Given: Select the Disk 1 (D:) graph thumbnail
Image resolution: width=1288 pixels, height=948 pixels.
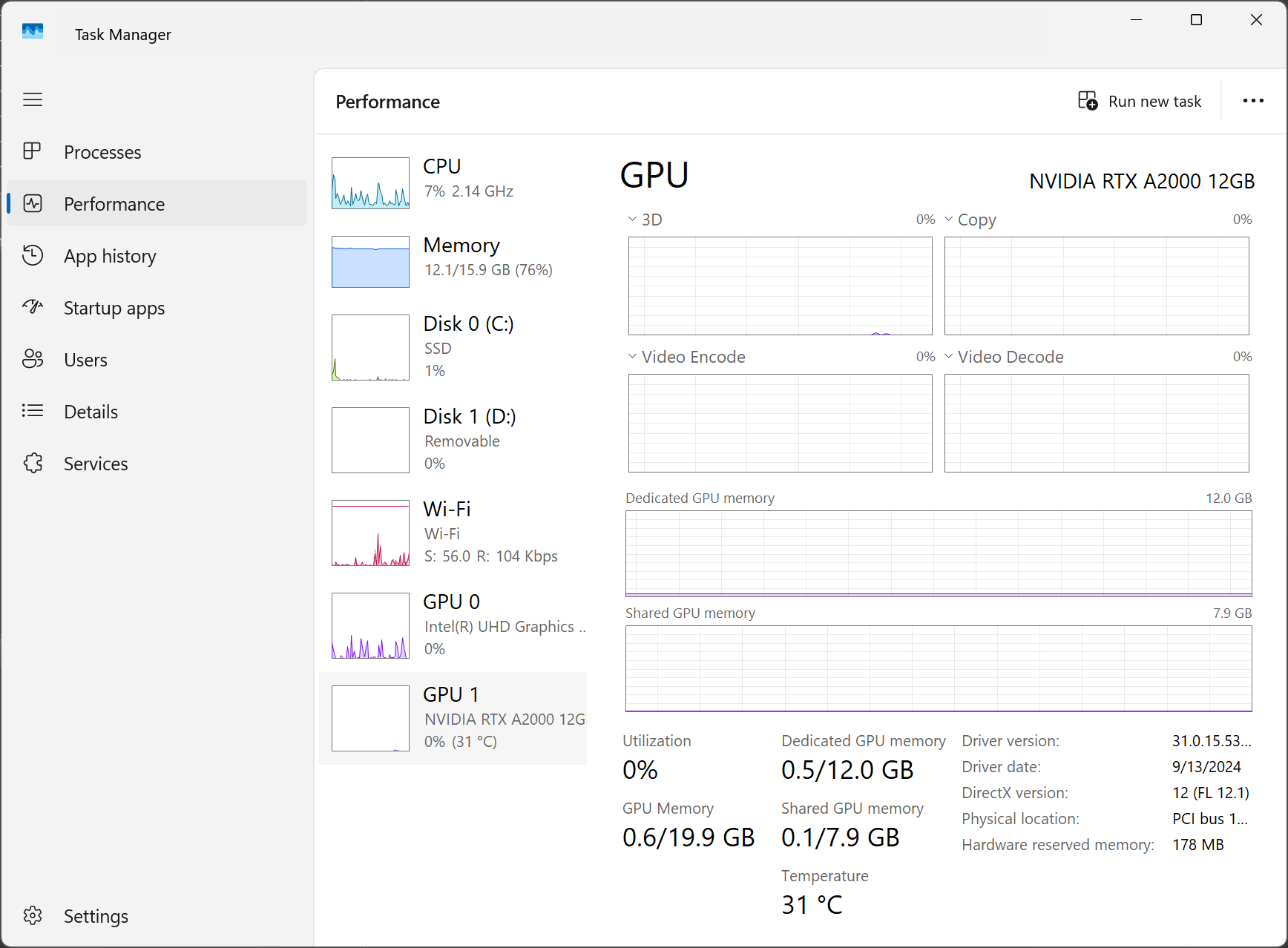Looking at the screenshot, I should 370,440.
